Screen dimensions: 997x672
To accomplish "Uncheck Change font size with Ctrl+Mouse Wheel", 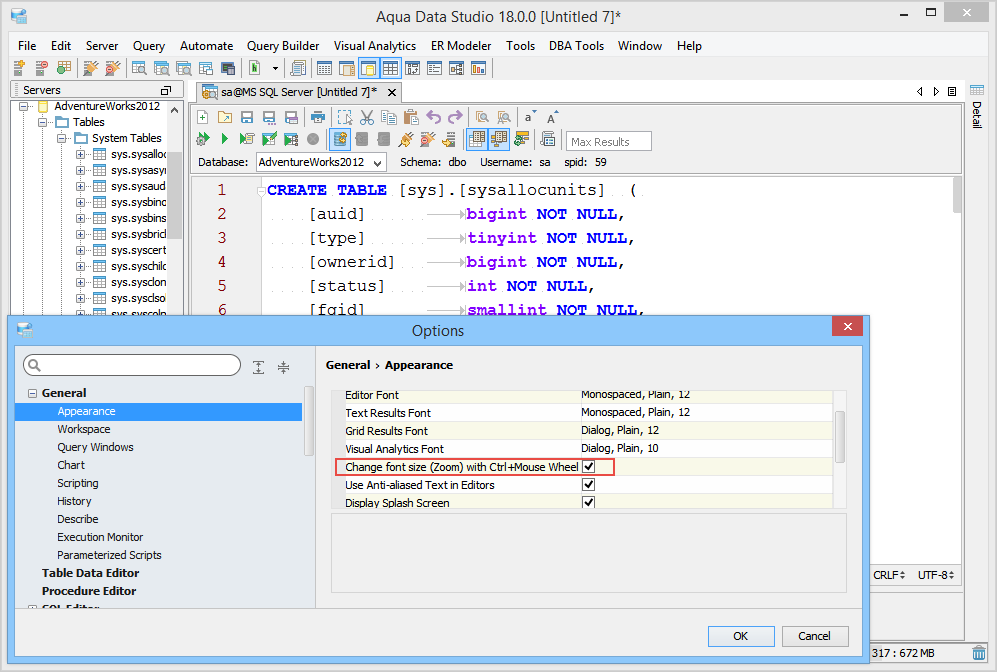I will 589,467.
